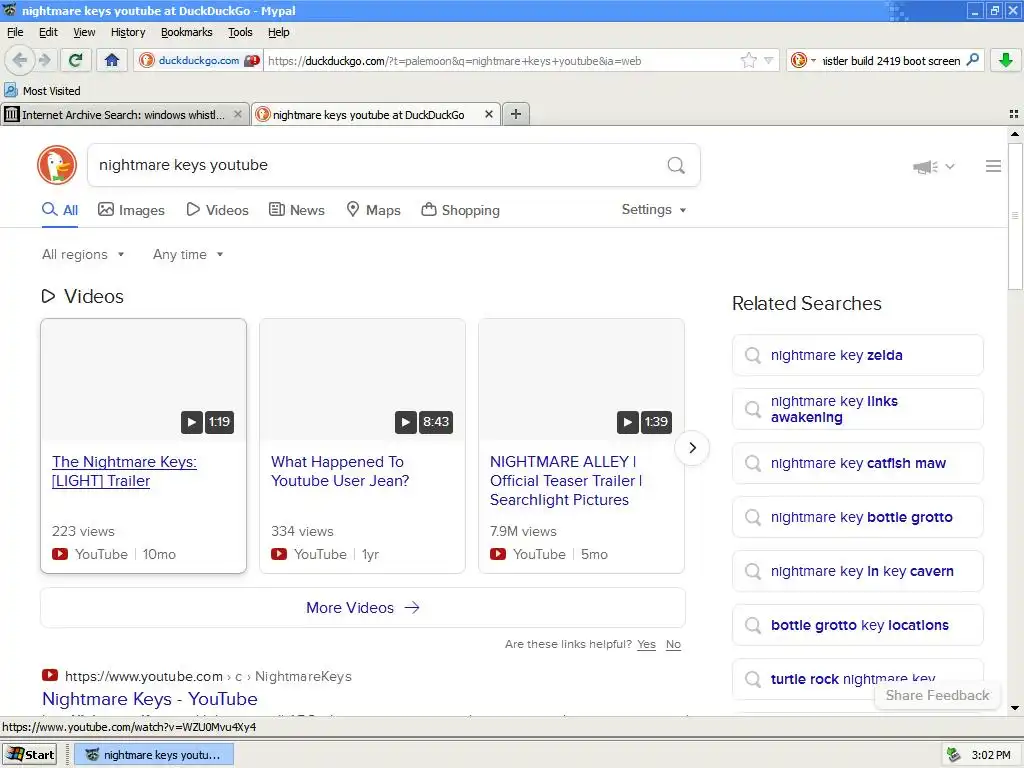Bookmark this page with the star icon

point(748,61)
